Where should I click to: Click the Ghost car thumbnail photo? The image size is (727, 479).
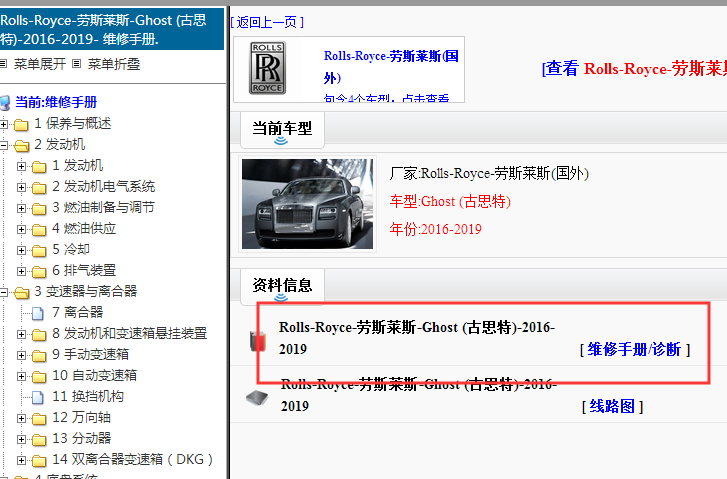pos(307,204)
